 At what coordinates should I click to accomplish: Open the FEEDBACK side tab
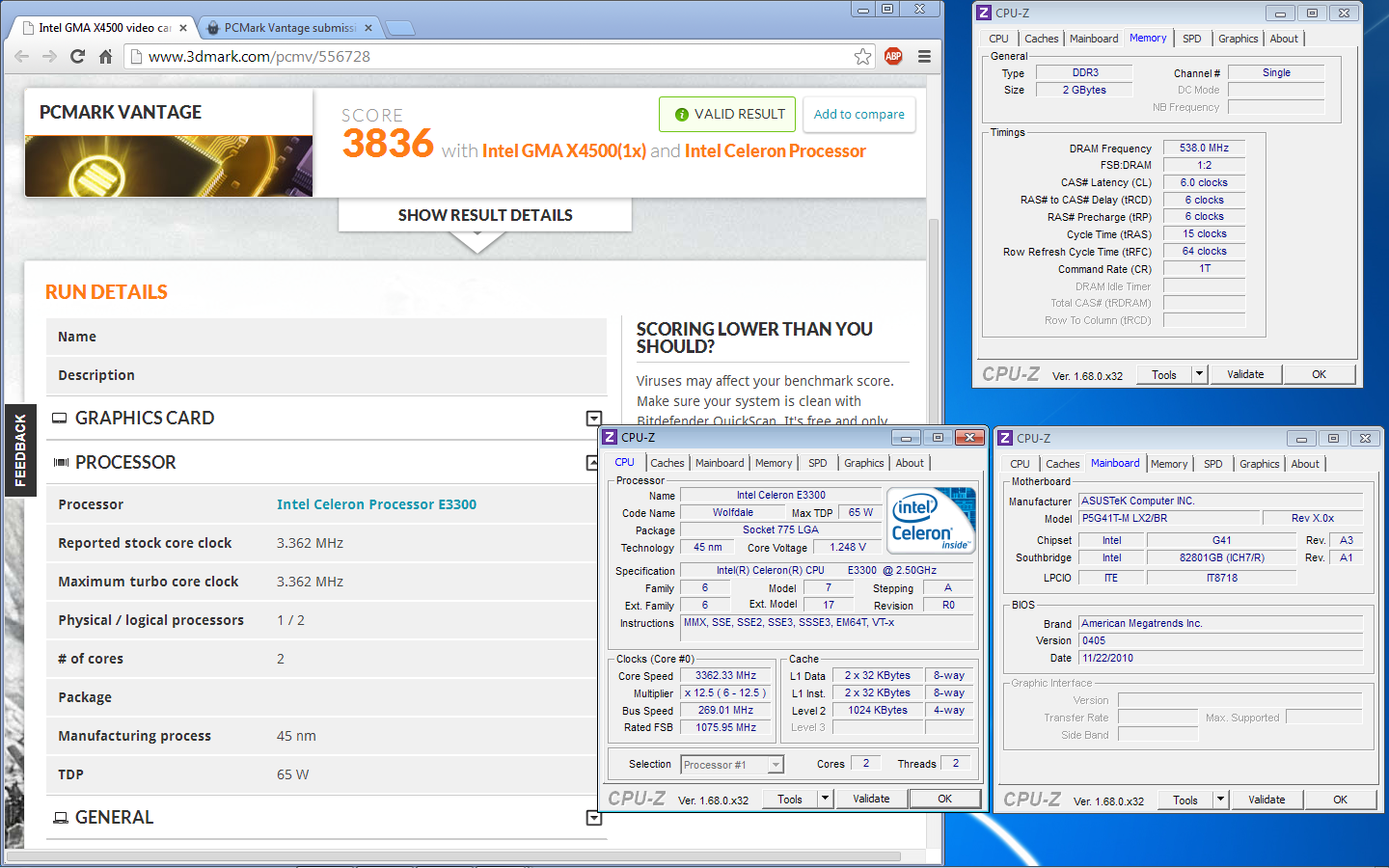(x=20, y=450)
